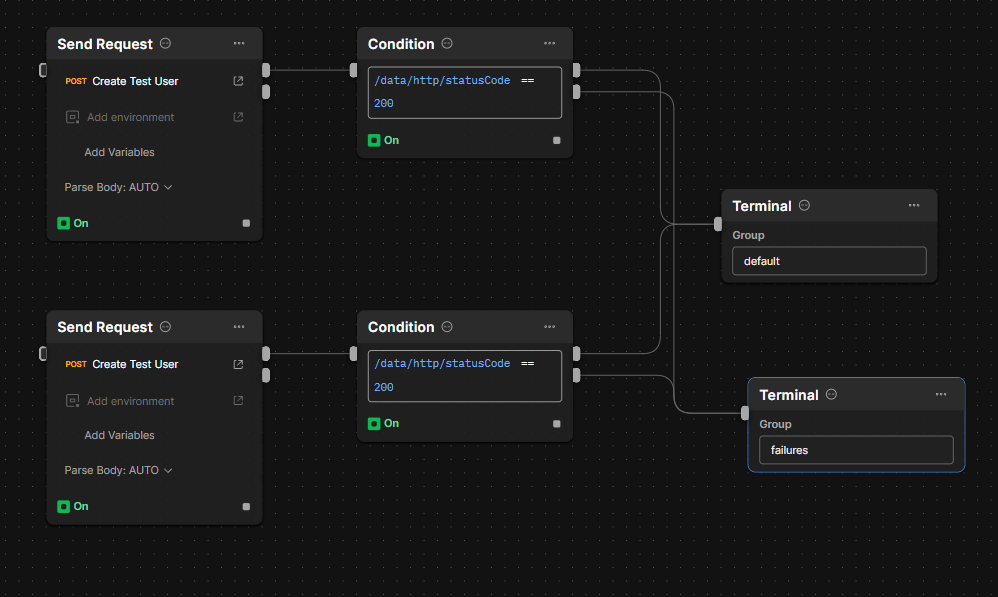
Task: Click the lower Condition's first output port
Action: coord(577,353)
